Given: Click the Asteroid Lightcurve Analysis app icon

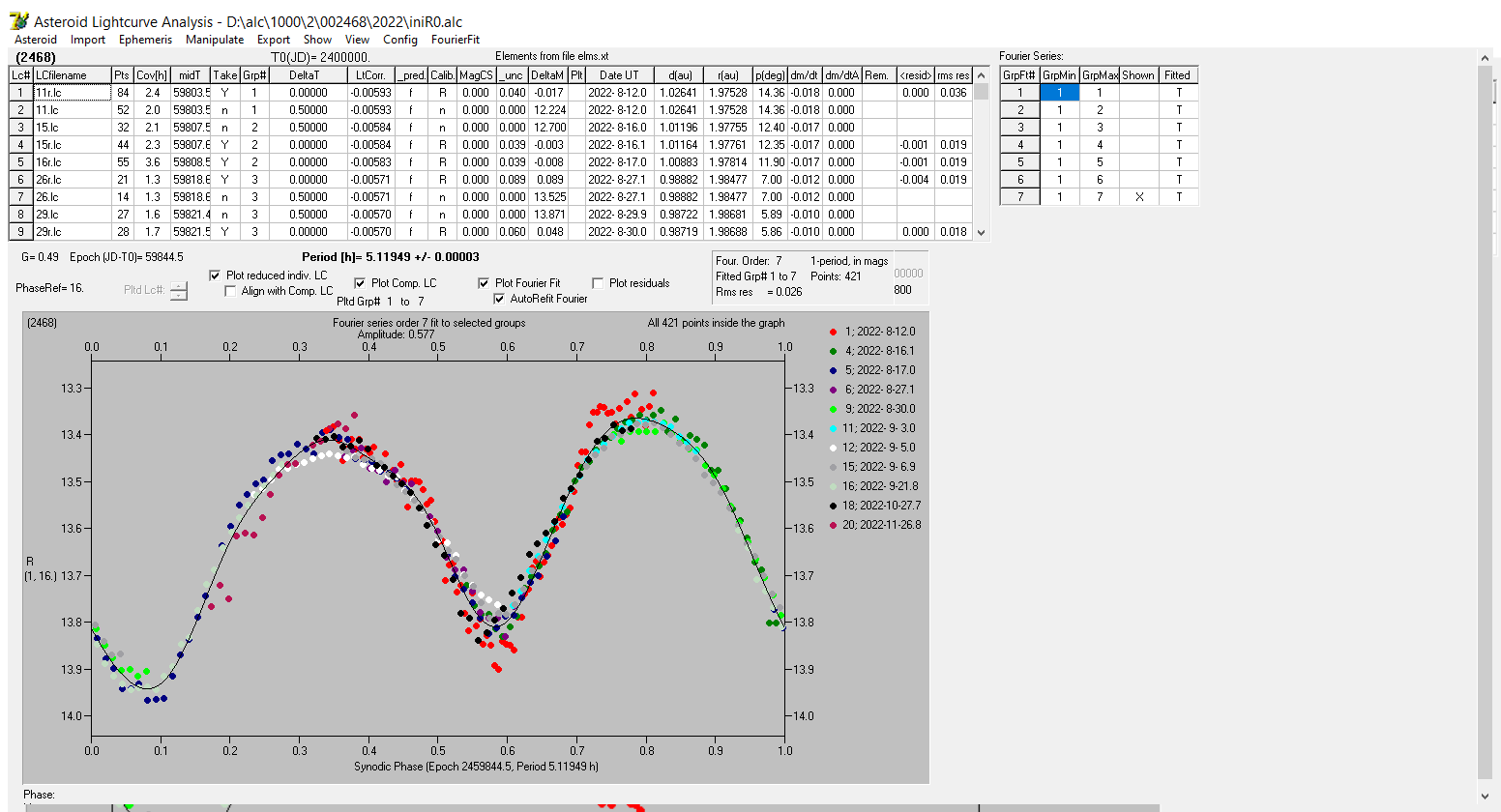Looking at the screenshot, I should [x=18, y=20].
